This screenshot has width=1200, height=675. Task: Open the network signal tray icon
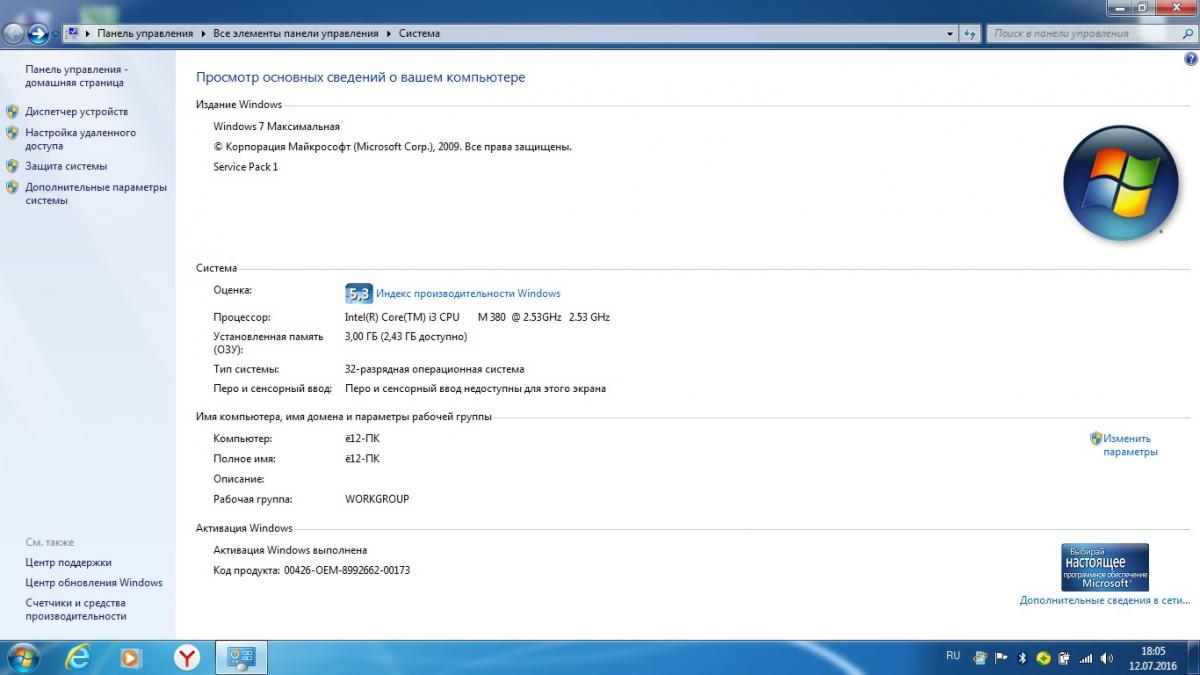(x=1084, y=658)
